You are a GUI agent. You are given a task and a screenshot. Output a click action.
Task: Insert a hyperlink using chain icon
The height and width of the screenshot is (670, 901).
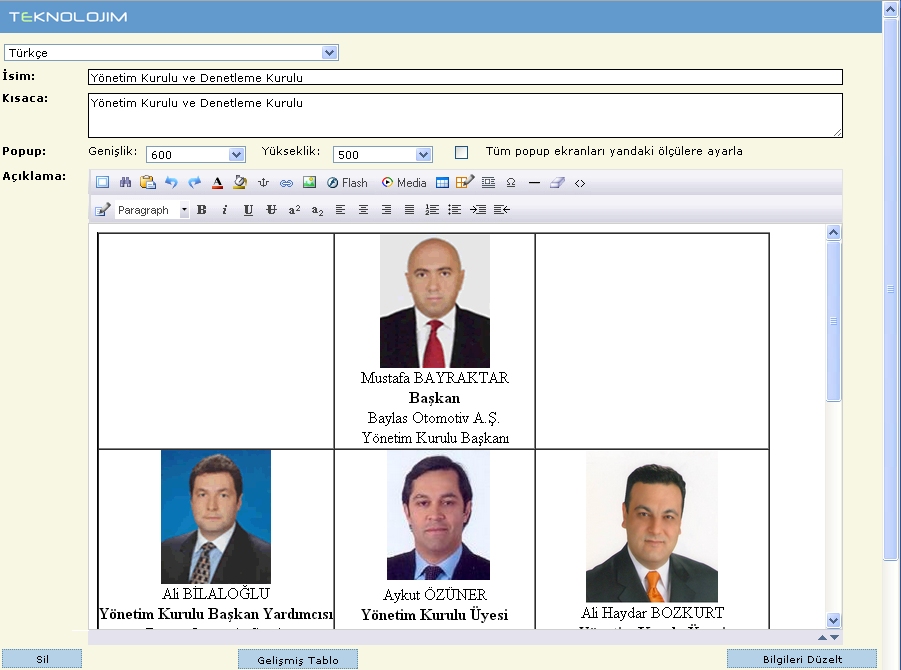[x=286, y=183]
